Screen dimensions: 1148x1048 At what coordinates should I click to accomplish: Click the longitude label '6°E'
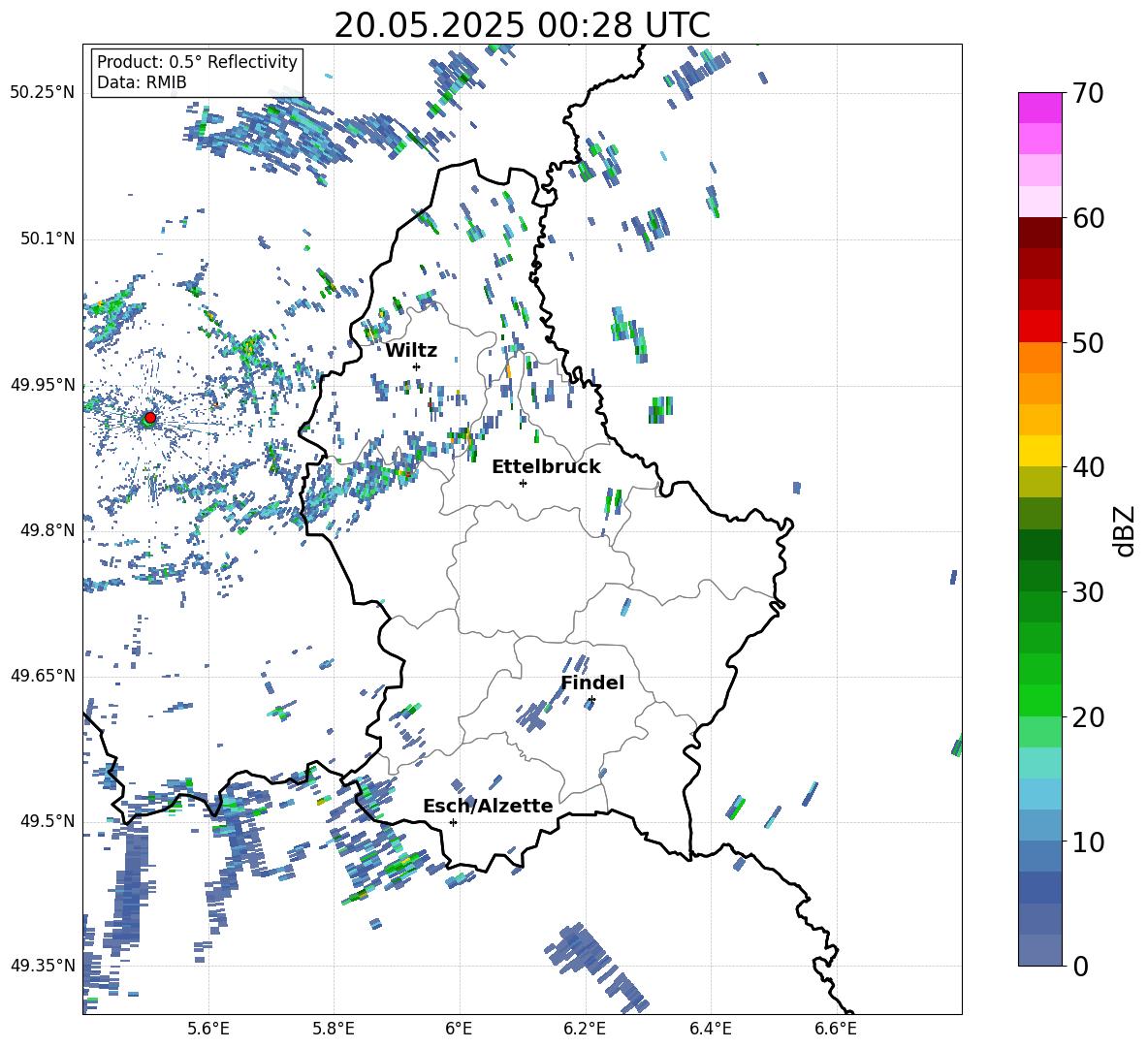(459, 1029)
